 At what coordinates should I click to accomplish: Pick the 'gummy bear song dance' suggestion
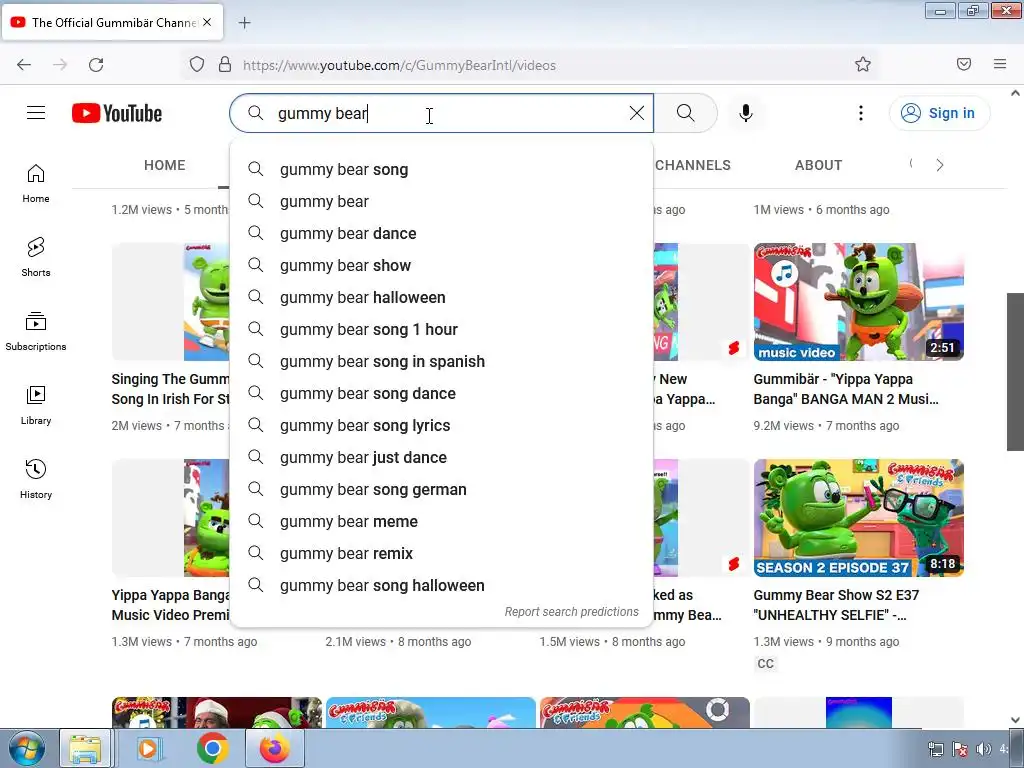441,393
